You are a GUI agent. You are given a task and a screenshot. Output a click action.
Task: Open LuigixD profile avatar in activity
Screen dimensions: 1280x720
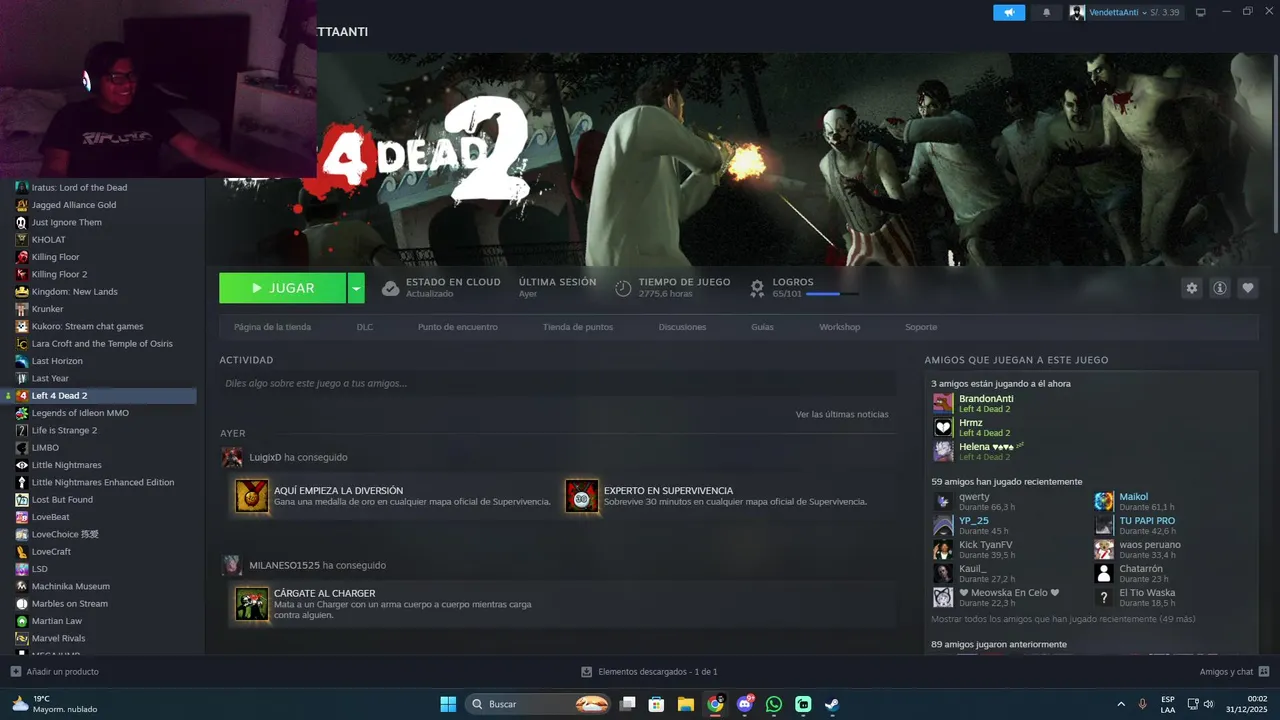pyautogui.click(x=232, y=457)
